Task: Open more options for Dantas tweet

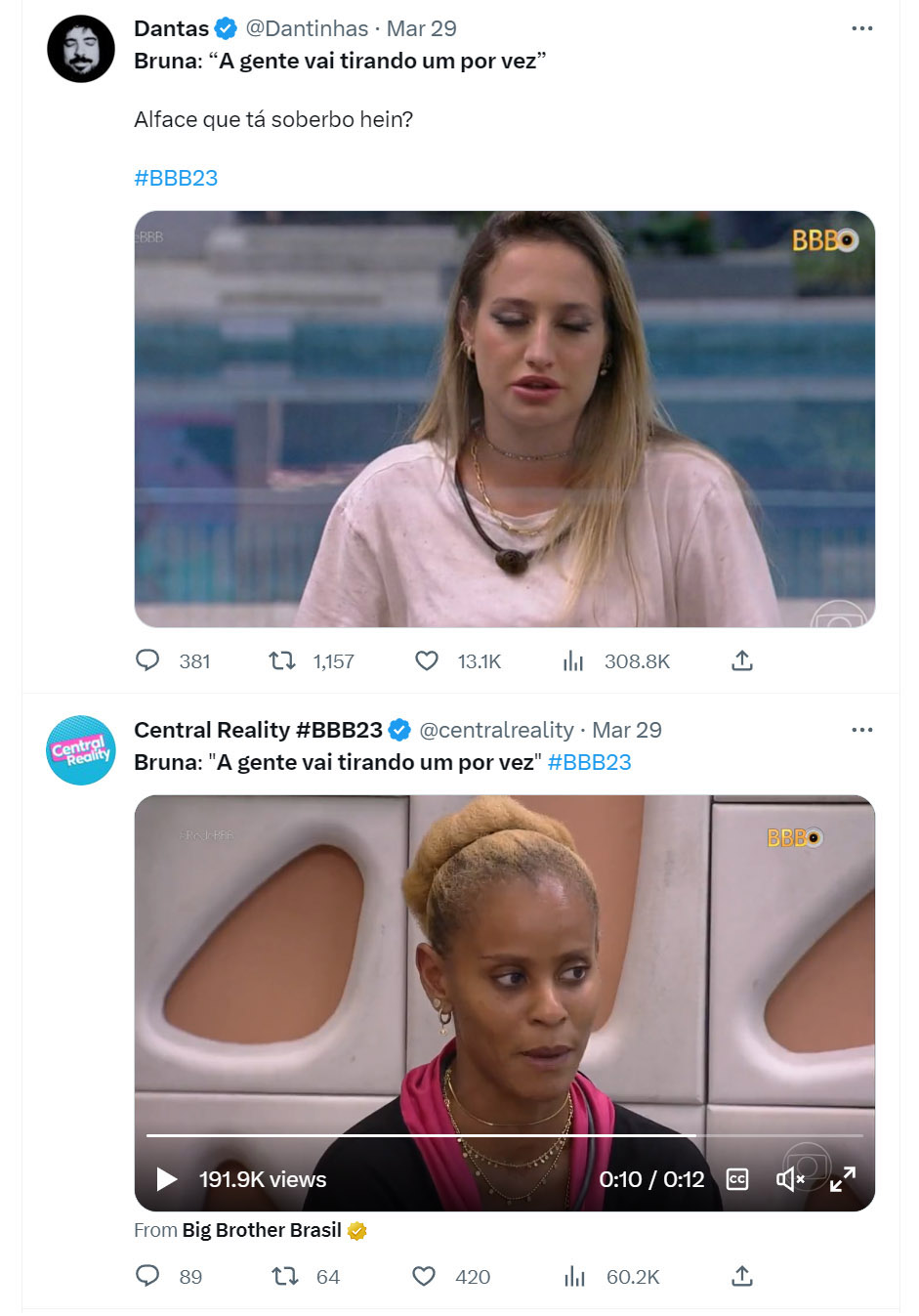Action: 862,28
